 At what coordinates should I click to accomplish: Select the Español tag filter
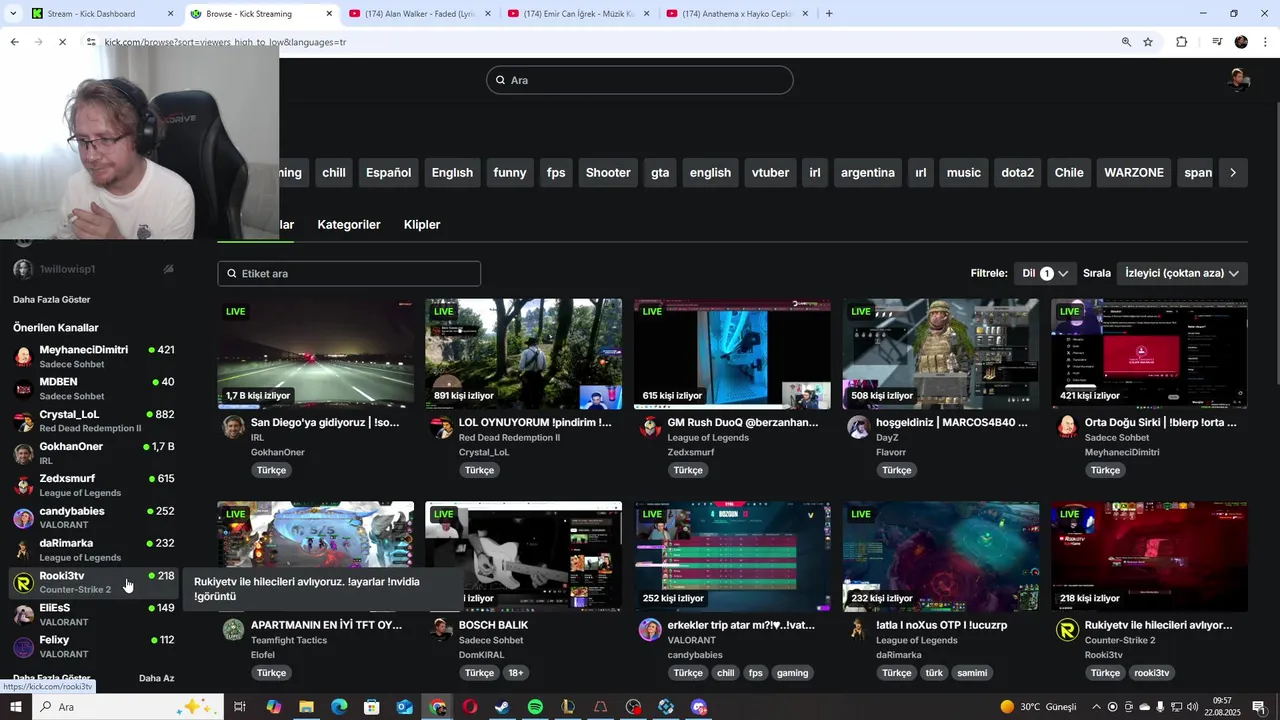(388, 172)
